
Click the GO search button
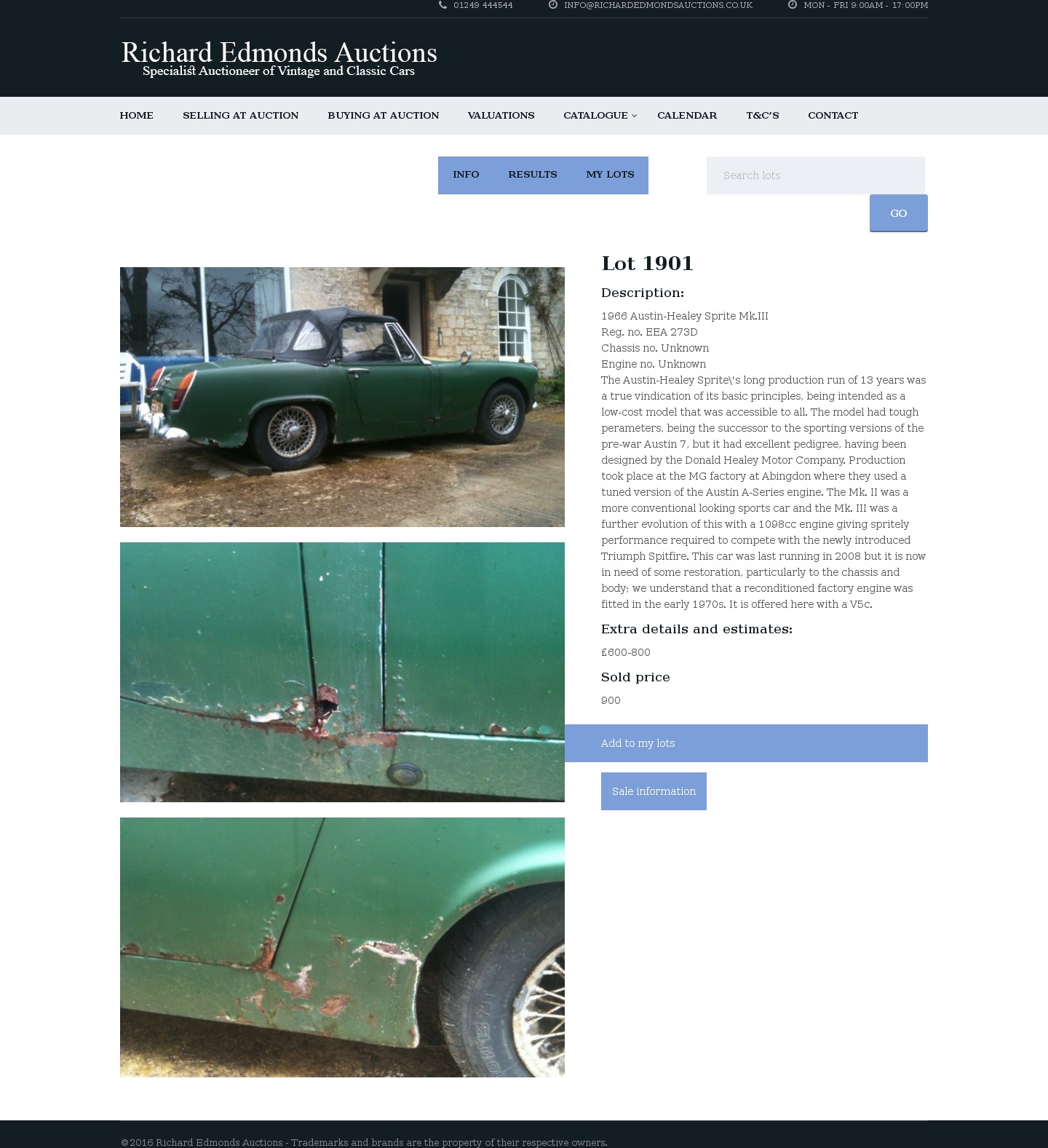[898, 213]
